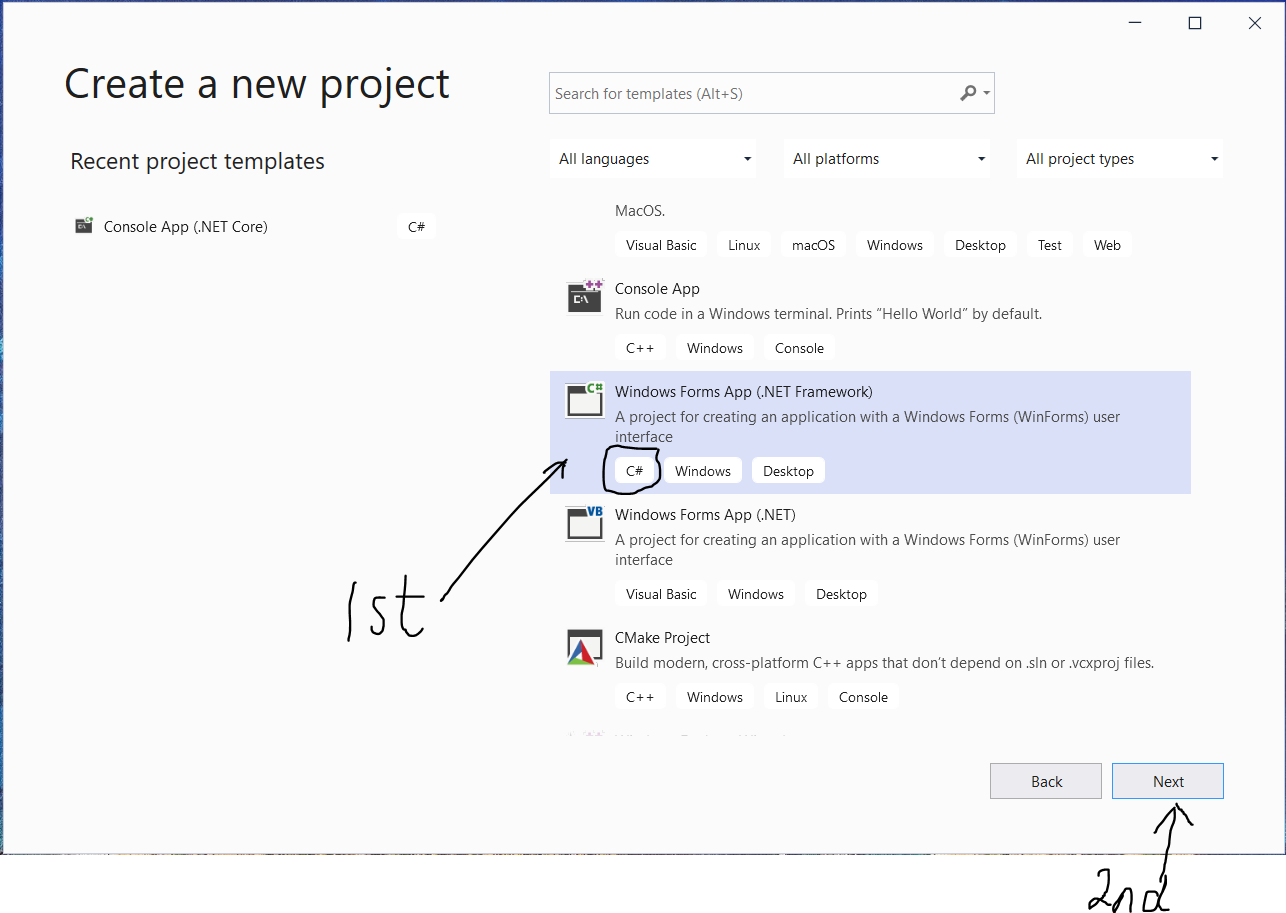
Task: Click the C# tag under Windows Forms (.NET Framework)
Action: click(634, 471)
